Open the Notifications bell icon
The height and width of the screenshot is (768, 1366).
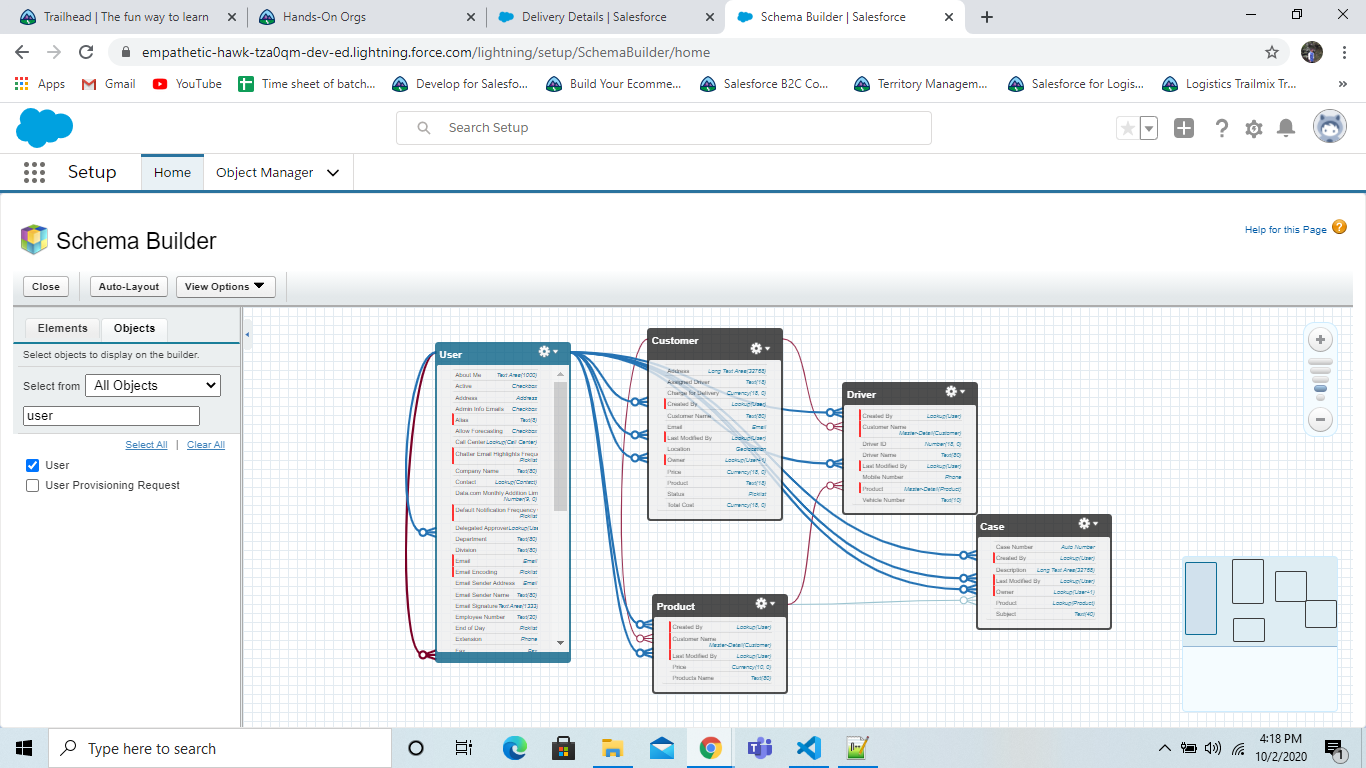point(1287,128)
